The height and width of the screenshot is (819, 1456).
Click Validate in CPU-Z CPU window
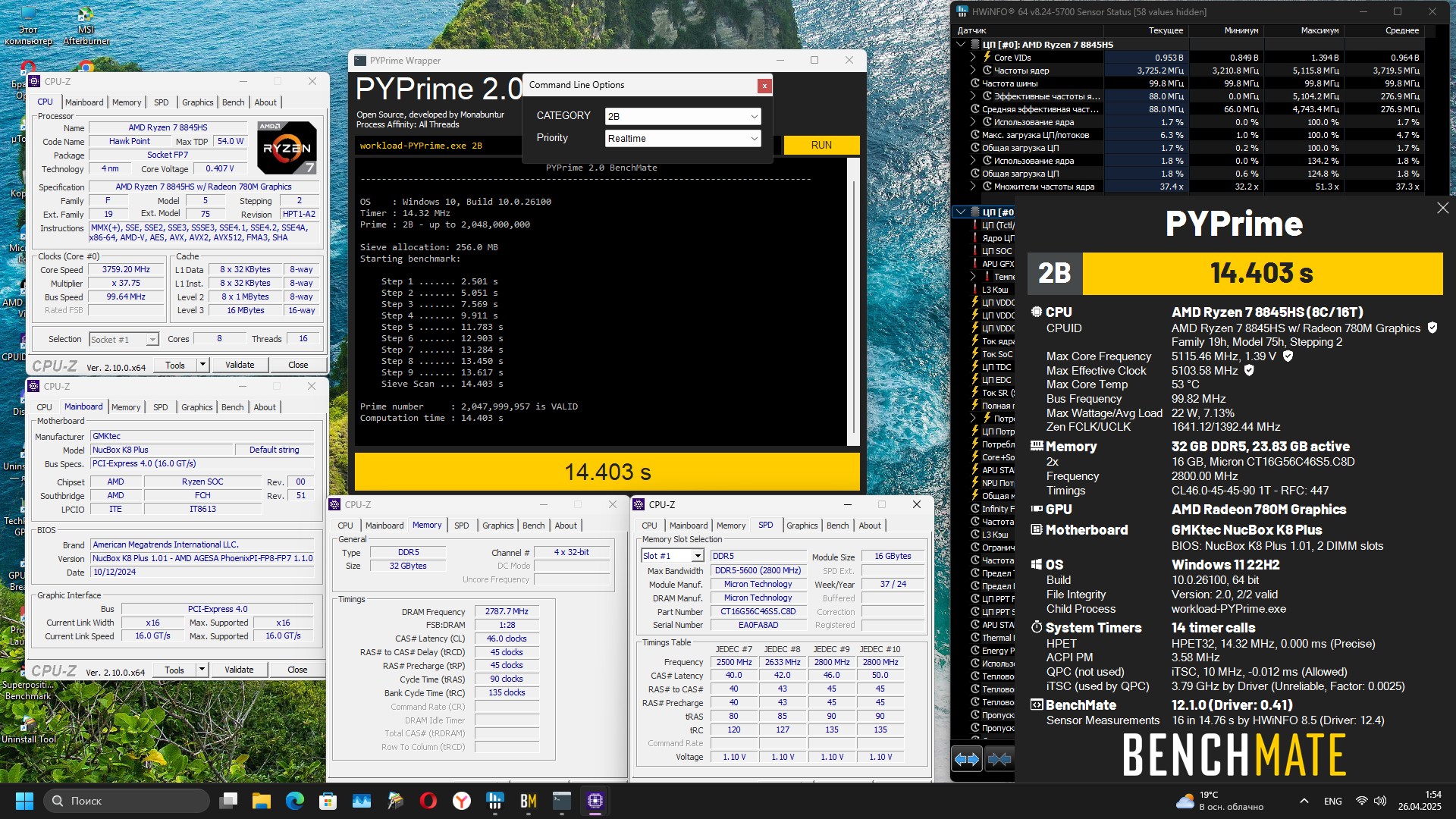(x=240, y=365)
